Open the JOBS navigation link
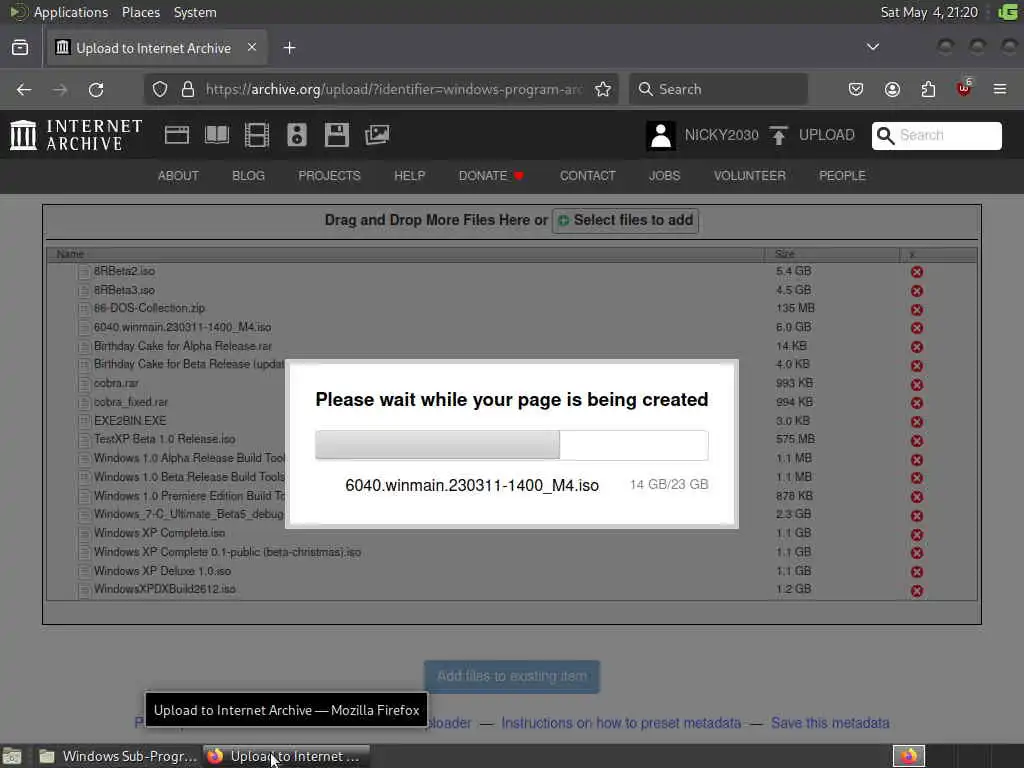 pos(664,176)
